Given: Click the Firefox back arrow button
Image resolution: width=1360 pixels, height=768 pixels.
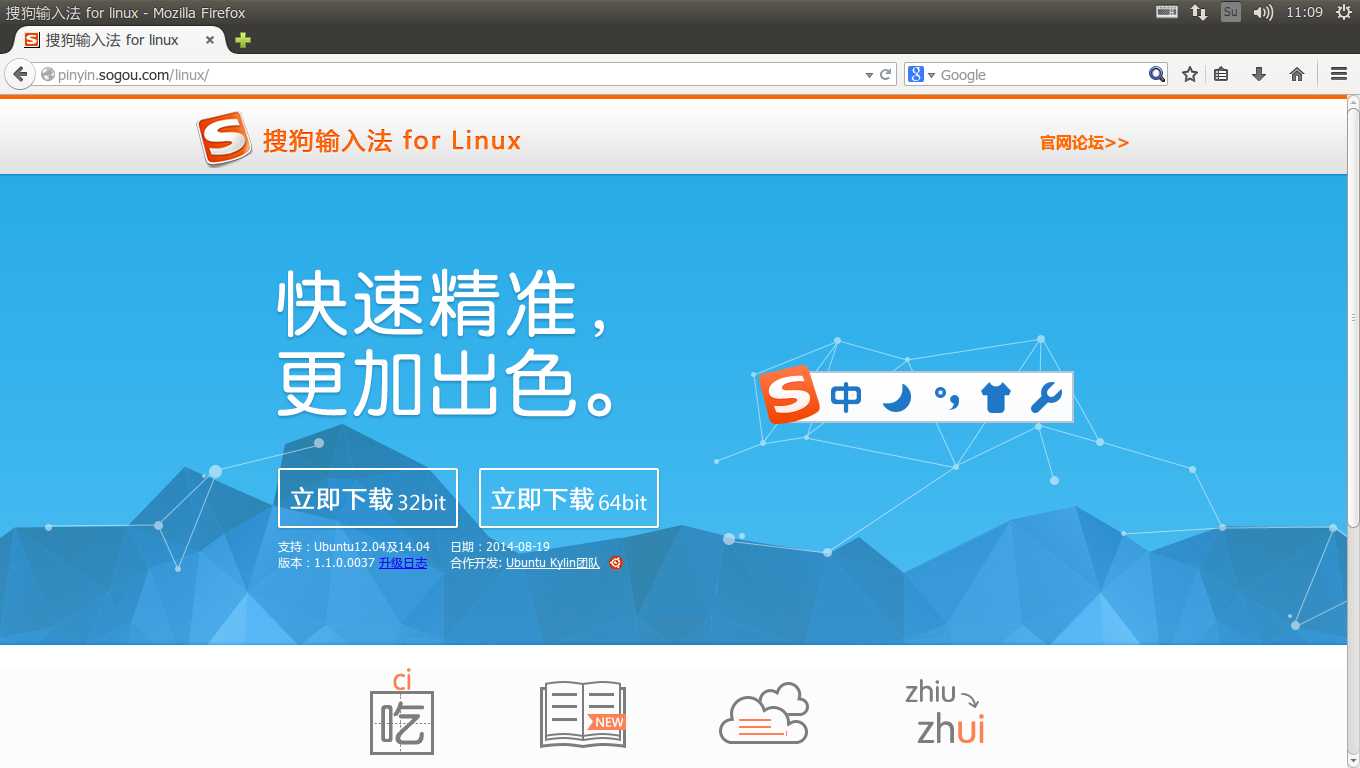Looking at the screenshot, I should (19, 74).
